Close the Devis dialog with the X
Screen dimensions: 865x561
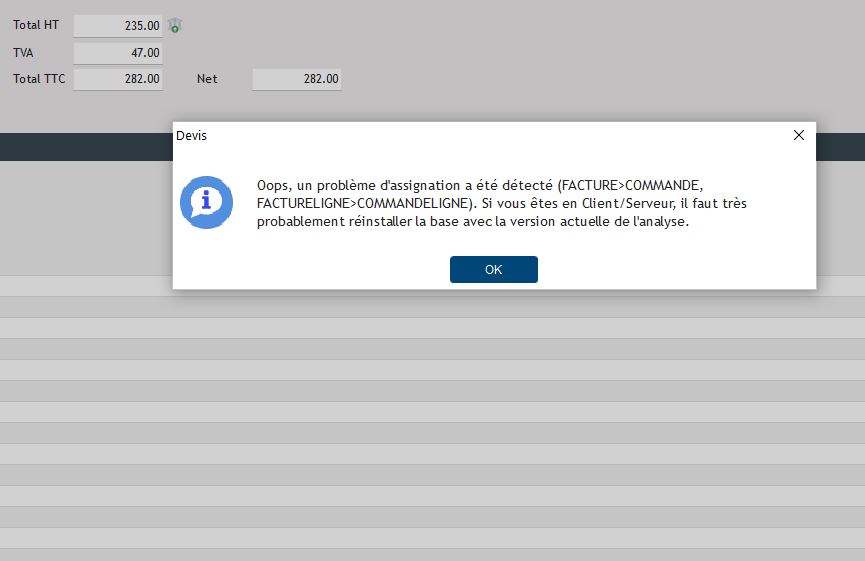[798, 136]
